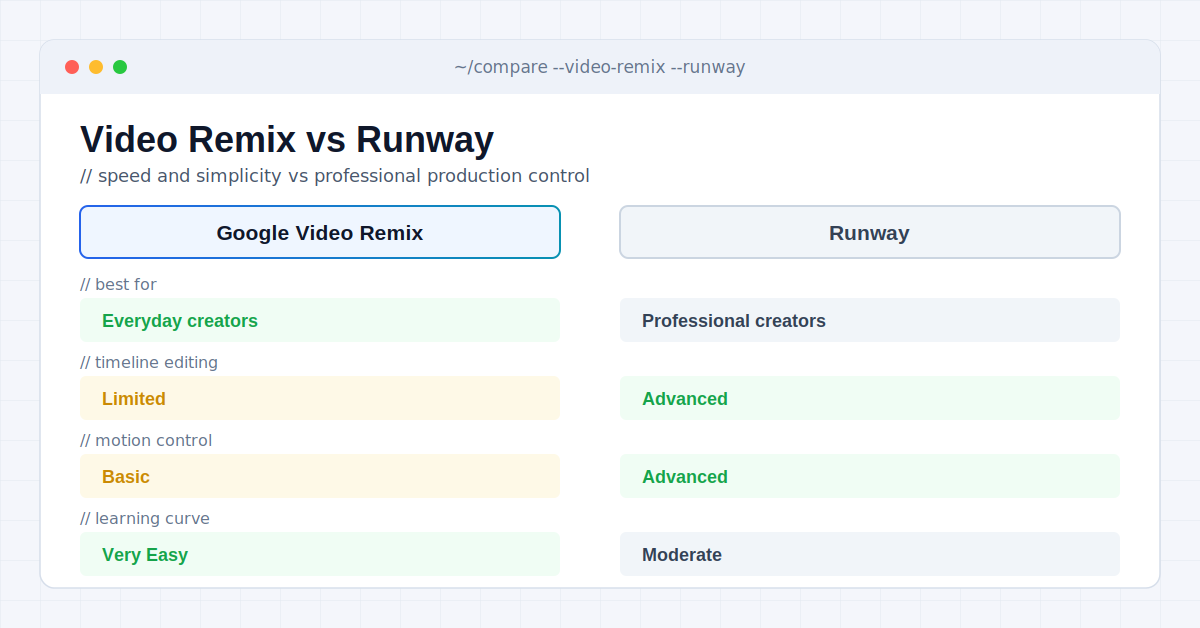
Task: Click the '// best for' label
Action: [118, 284]
